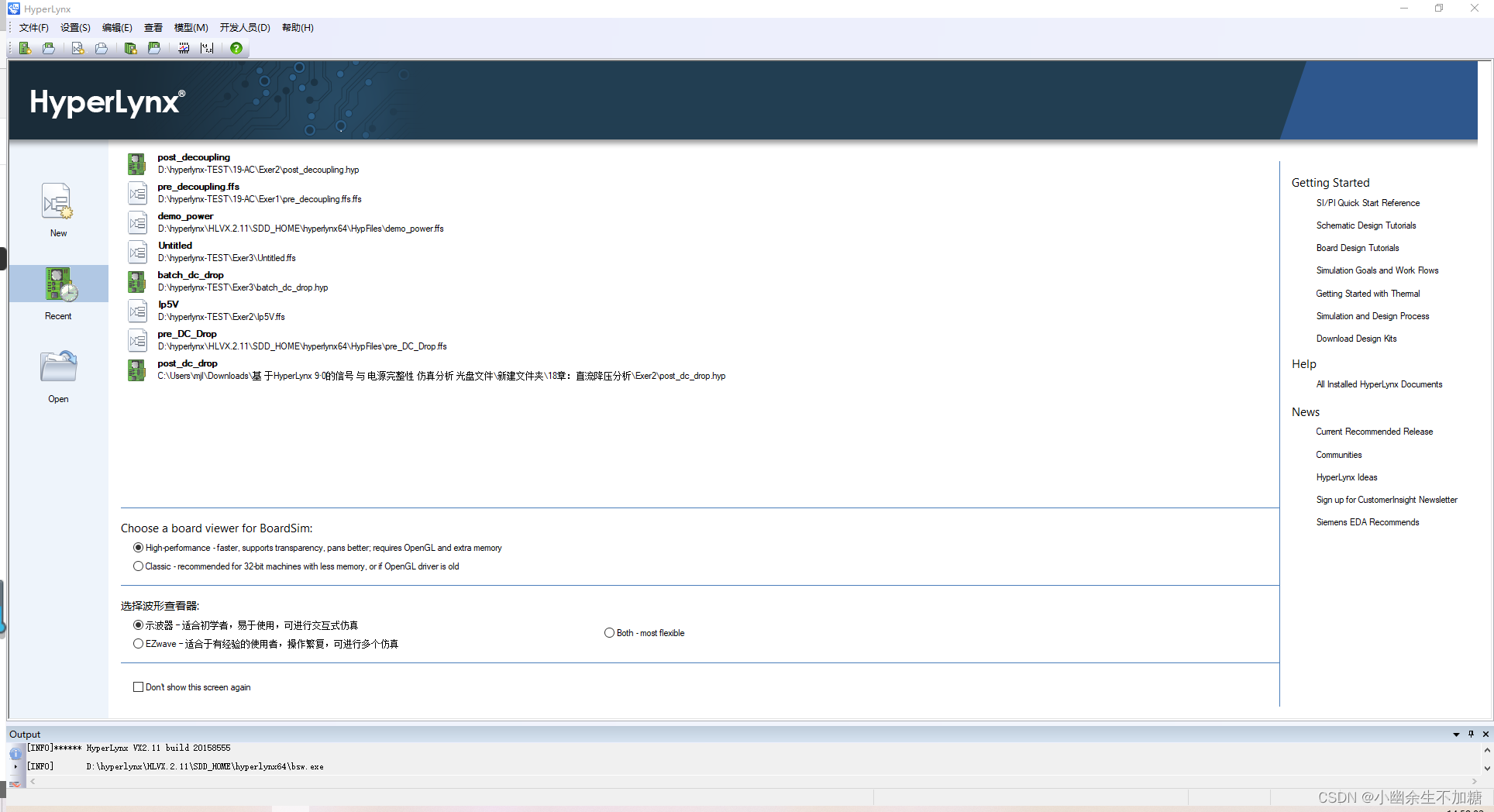Click the Open MultiBoard project toolbar icon
Image resolution: width=1494 pixels, height=812 pixels.
[x=154, y=48]
